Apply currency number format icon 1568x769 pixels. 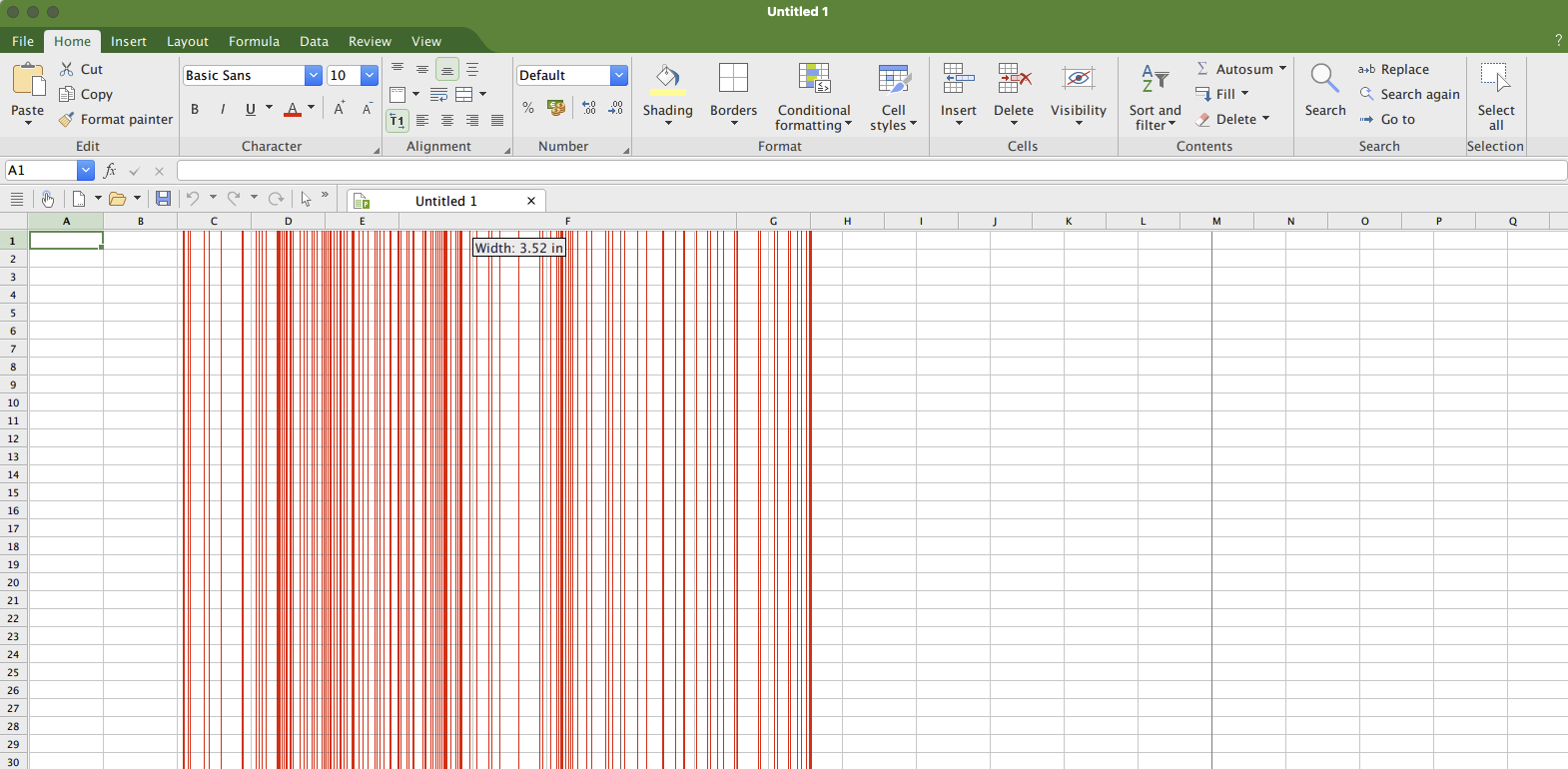point(556,108)
